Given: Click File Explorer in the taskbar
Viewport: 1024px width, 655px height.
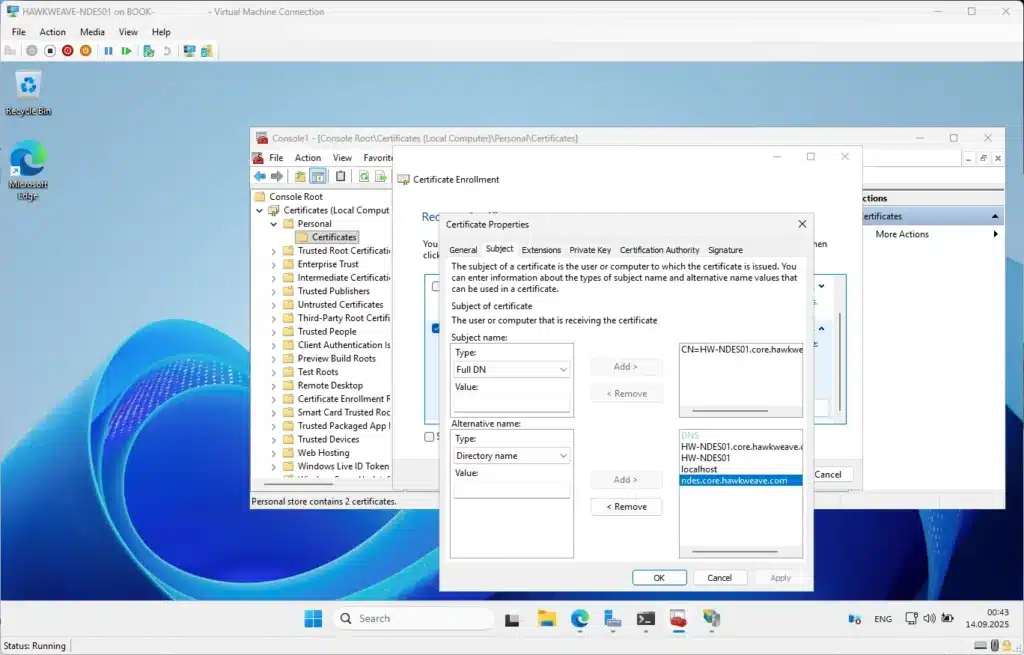Looking at the screenshot, I should (x=546, y=619).
